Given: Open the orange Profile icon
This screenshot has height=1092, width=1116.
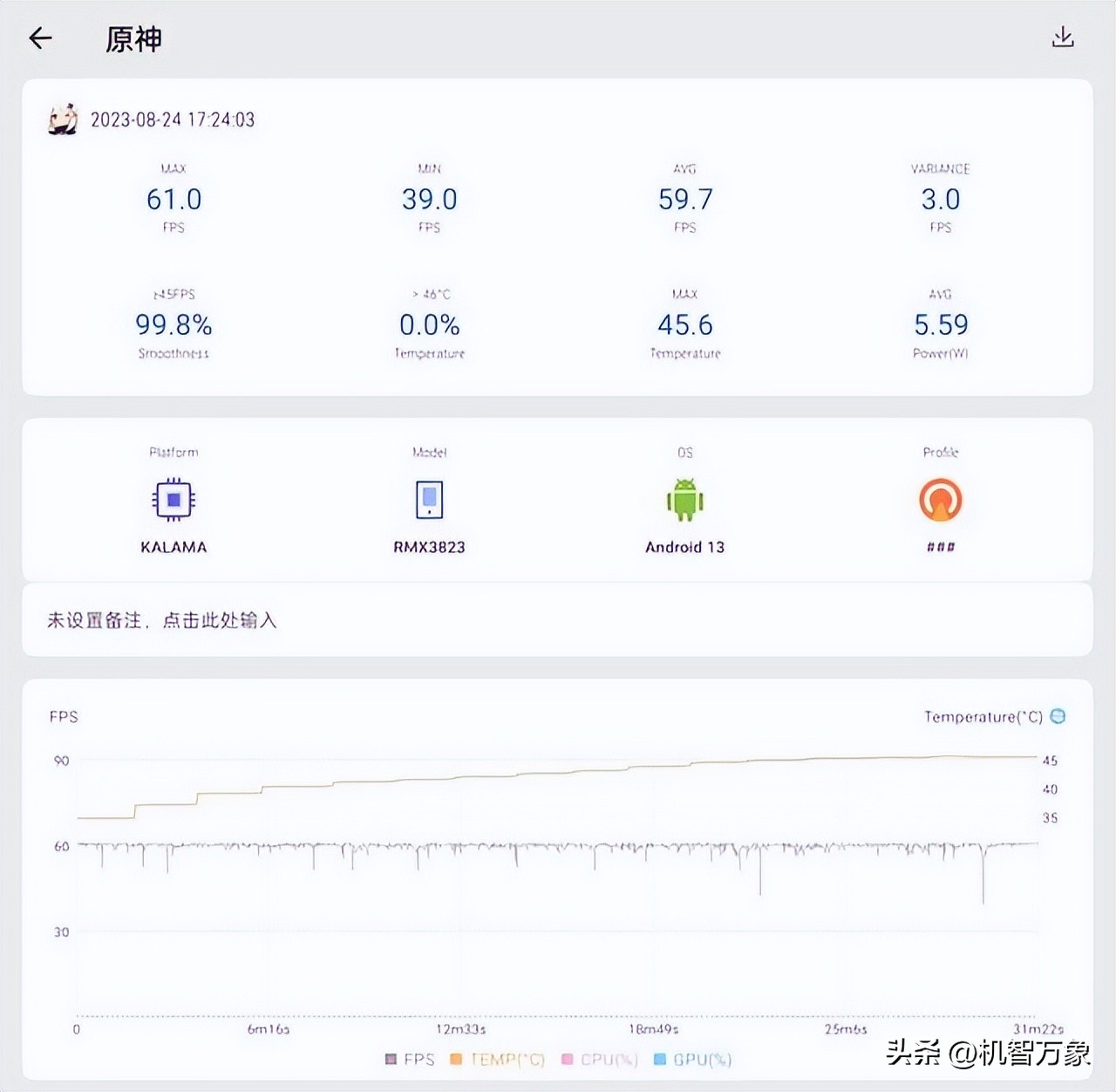Looking at the screenshot, I should point(941,500).
